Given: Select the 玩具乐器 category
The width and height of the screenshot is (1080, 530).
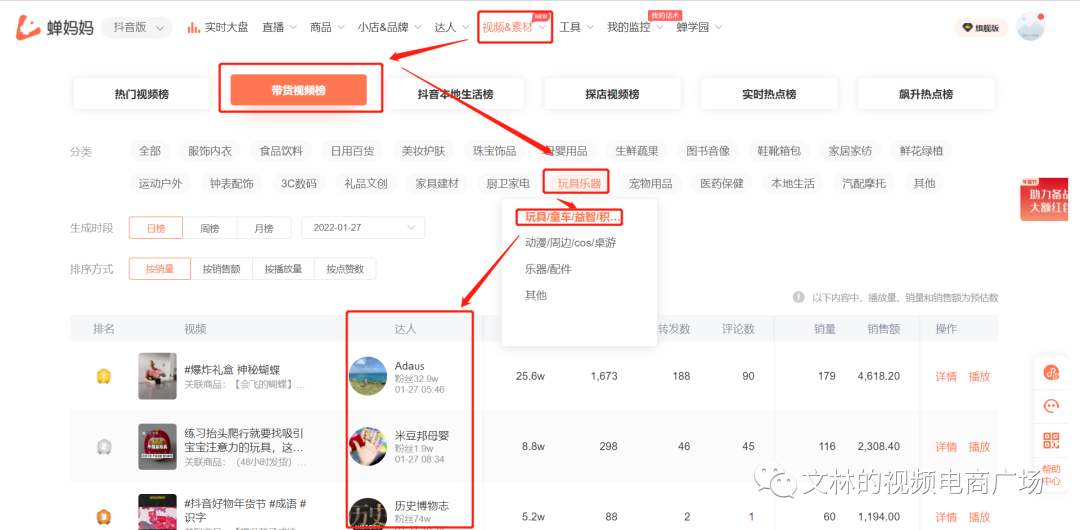Looking at the screenshot, I should click(579, 183).
